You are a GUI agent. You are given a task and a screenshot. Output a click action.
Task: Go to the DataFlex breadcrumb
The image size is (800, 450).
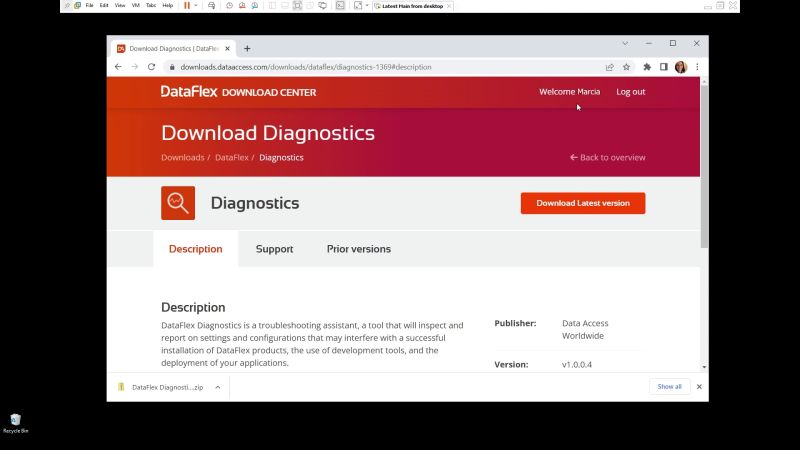[x=232, y=157]
